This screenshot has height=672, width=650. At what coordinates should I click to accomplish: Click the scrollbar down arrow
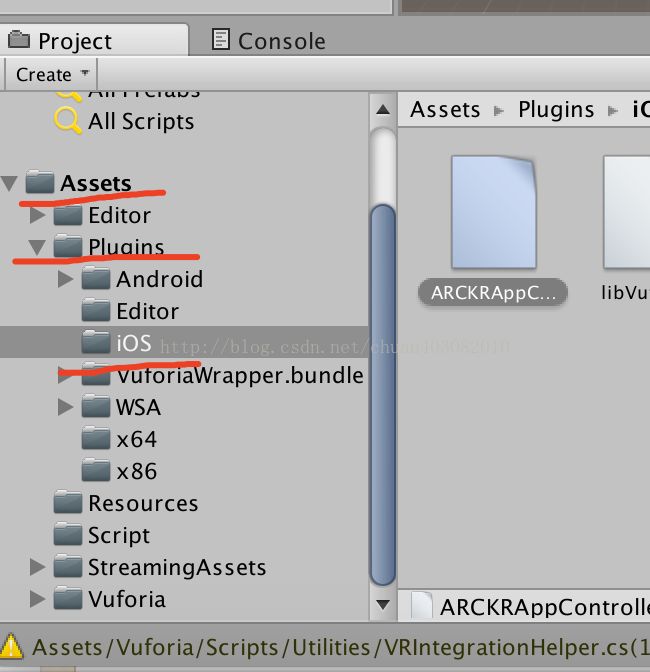pos(383,604)
